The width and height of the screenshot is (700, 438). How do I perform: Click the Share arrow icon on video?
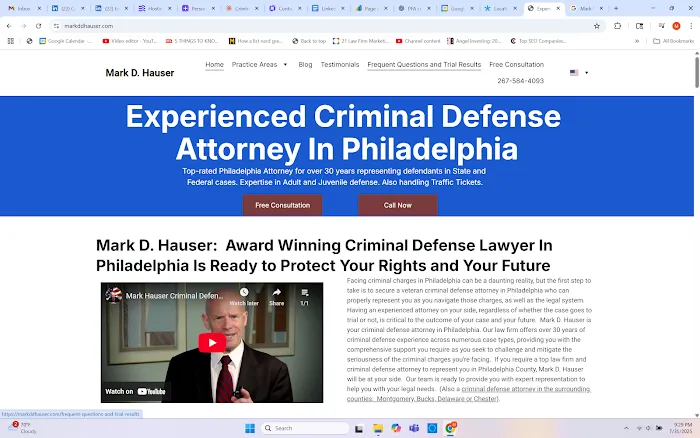pos(276,294)
